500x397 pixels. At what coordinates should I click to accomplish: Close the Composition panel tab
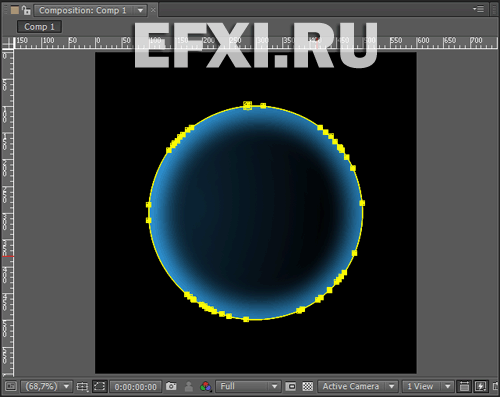[153, 10]
